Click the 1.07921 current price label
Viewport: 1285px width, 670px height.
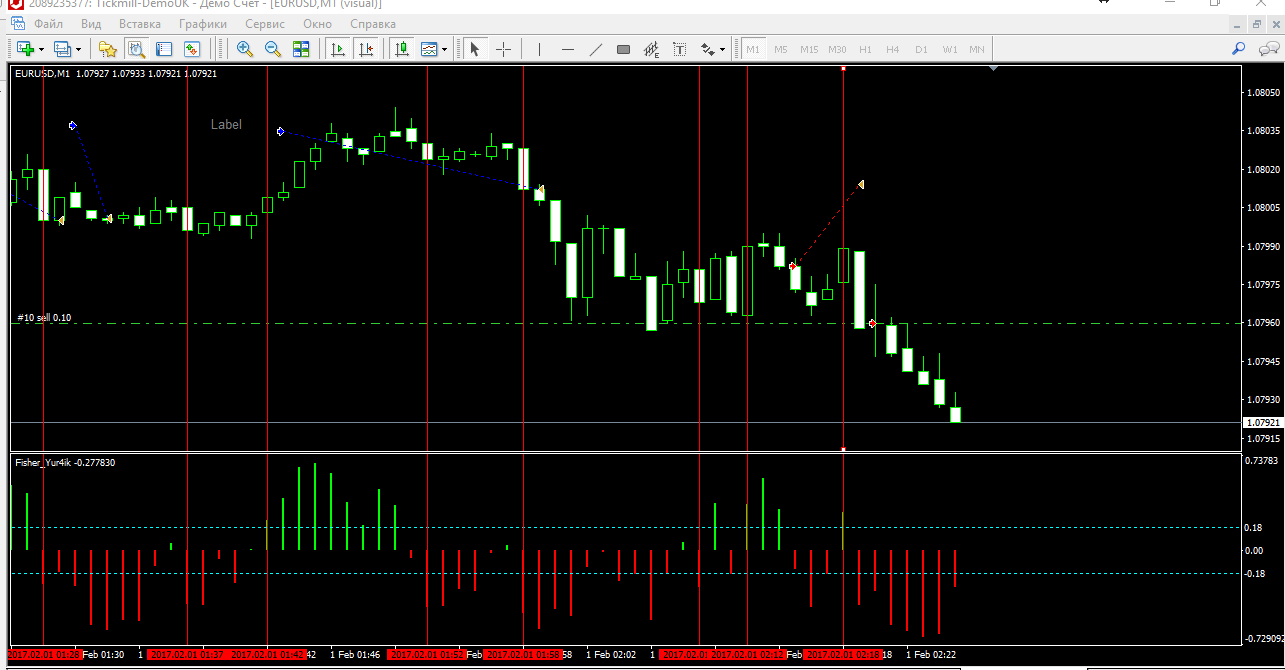[x=1262, y=423]
